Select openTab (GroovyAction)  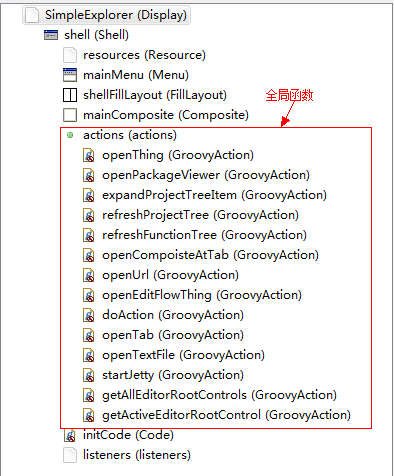tap(173, 335)
